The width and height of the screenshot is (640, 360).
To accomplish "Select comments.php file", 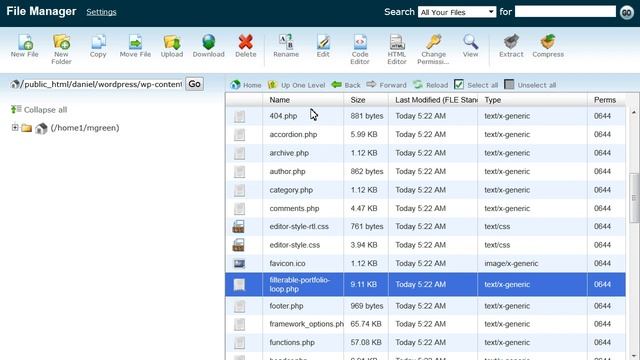I will tap(294, 209).
